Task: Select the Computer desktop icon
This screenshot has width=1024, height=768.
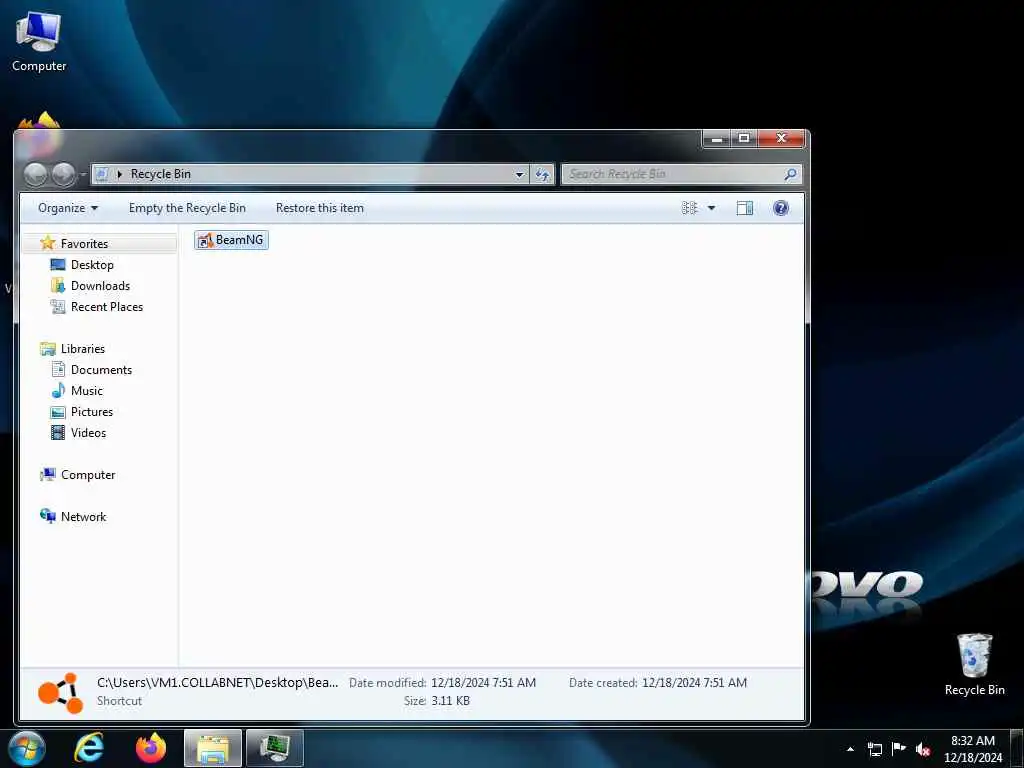Action: [39, 41]
